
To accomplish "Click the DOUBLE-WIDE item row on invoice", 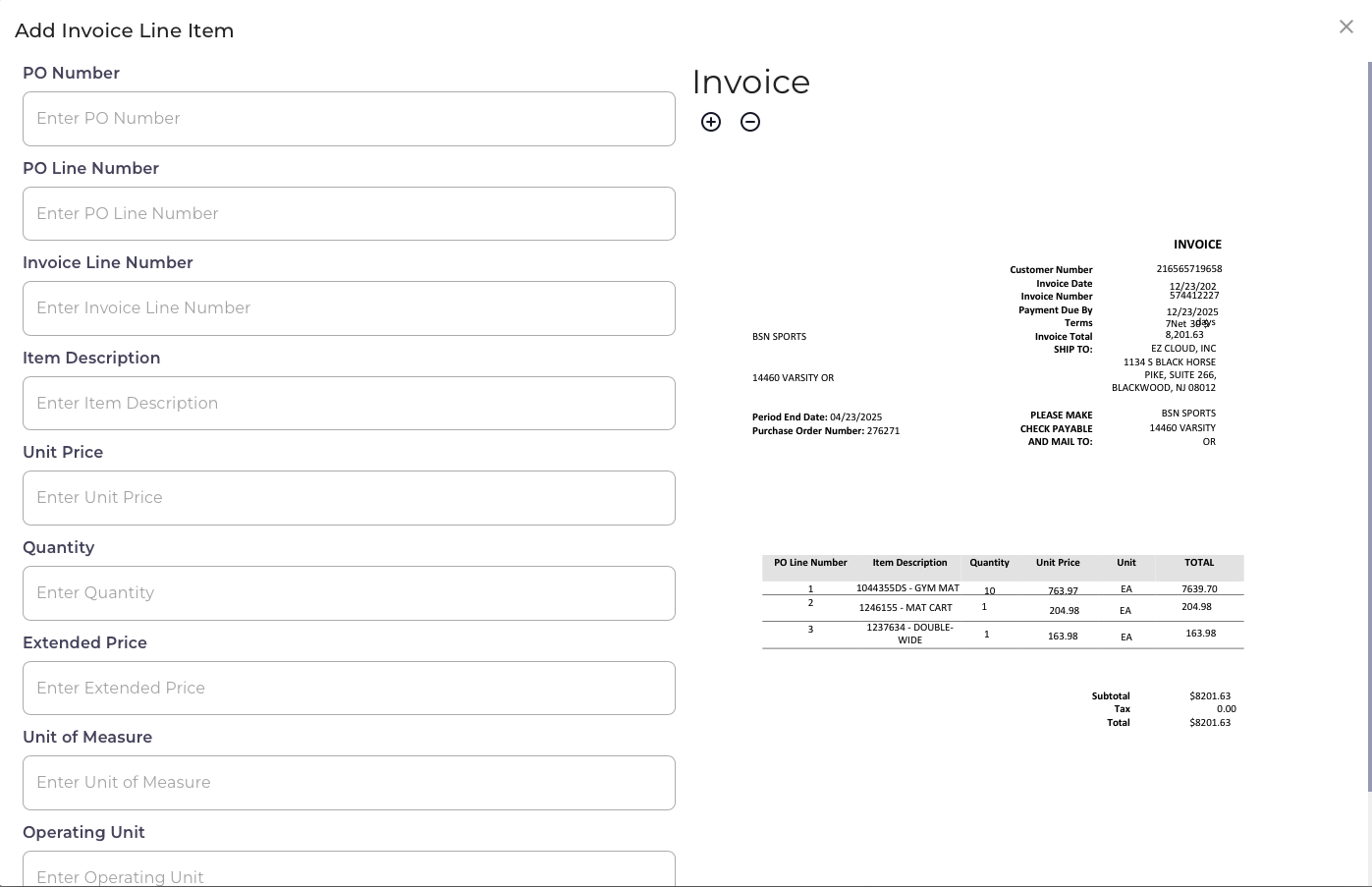I will point(909,634).
